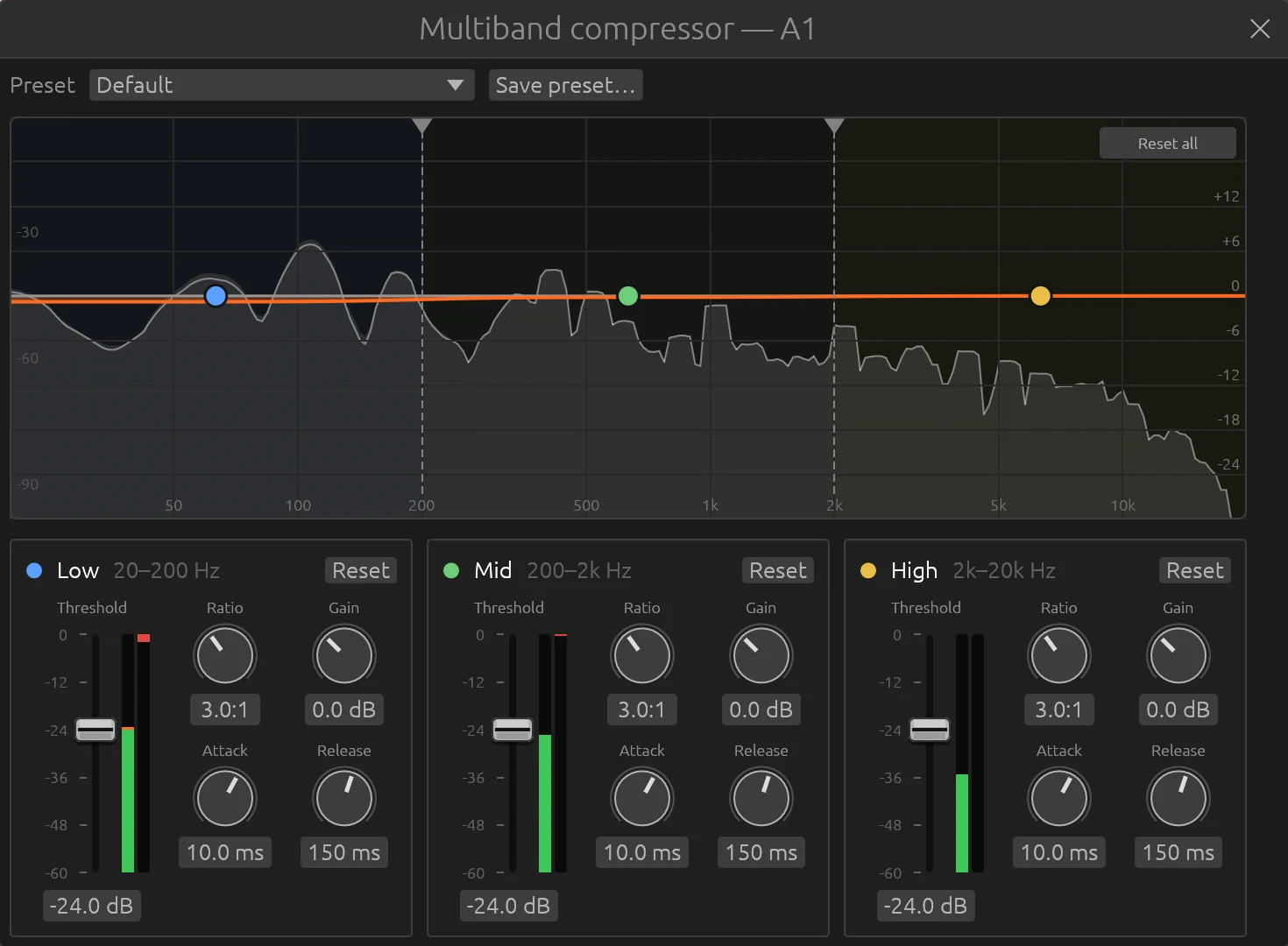Click the Low band 10.0 ms attack value field
The image size is (1288, 946).
225,852
